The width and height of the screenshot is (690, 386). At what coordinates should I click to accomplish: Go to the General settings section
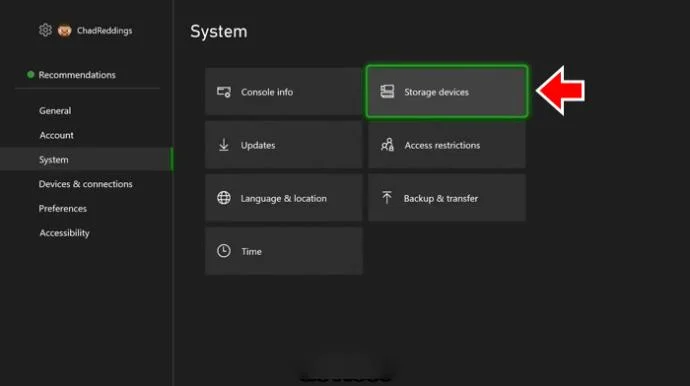55,110
